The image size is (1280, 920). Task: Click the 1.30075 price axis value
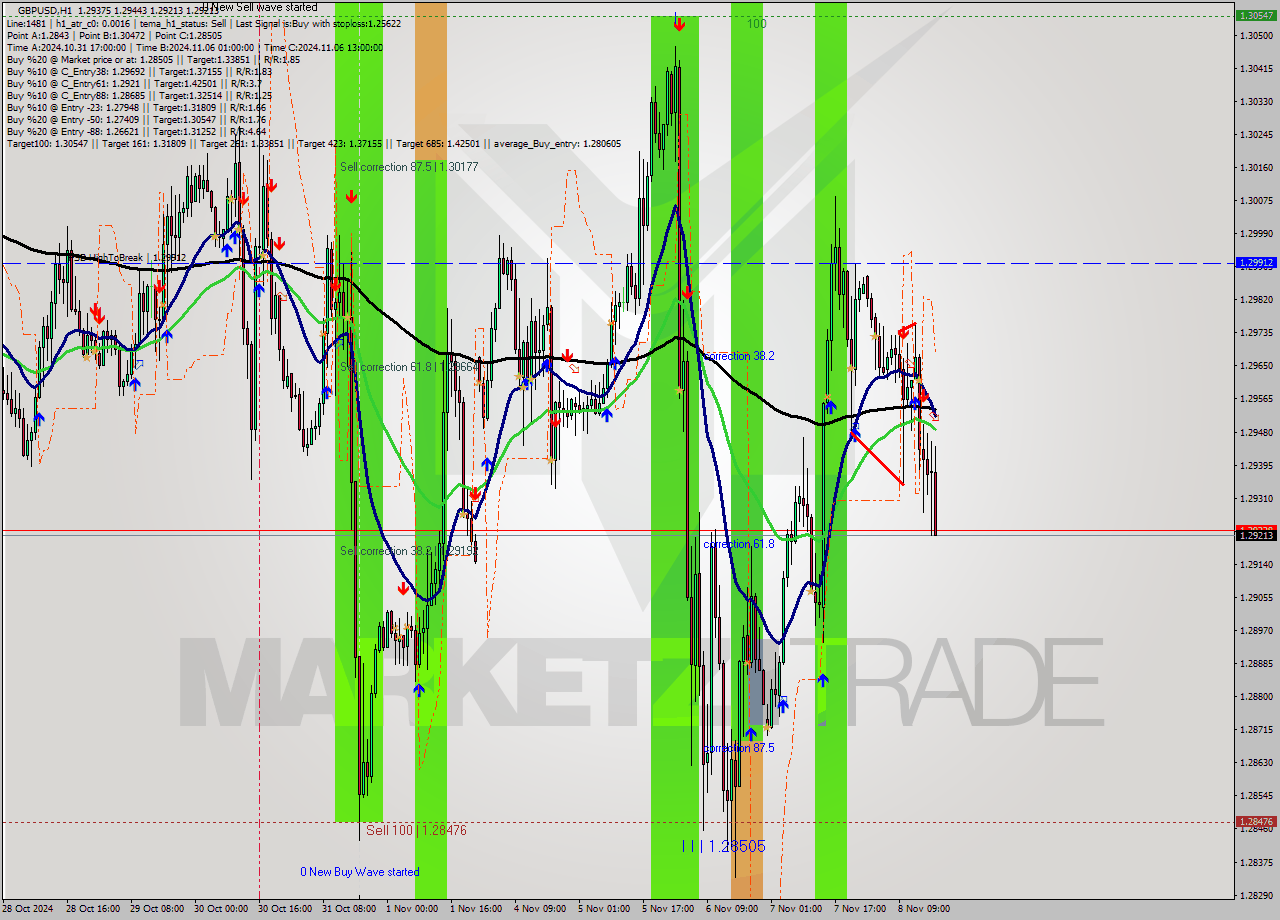[1256, 200]
